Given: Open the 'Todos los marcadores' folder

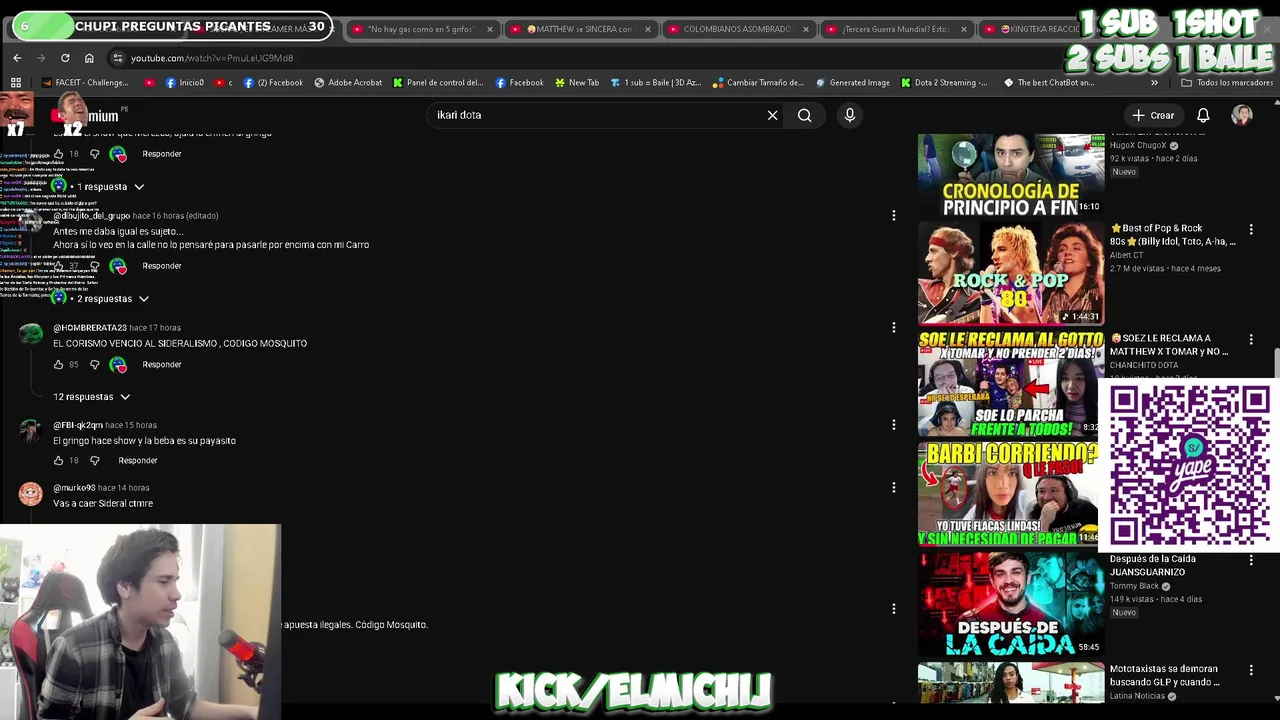Looking at the screenshot, I should [1226, 83].
